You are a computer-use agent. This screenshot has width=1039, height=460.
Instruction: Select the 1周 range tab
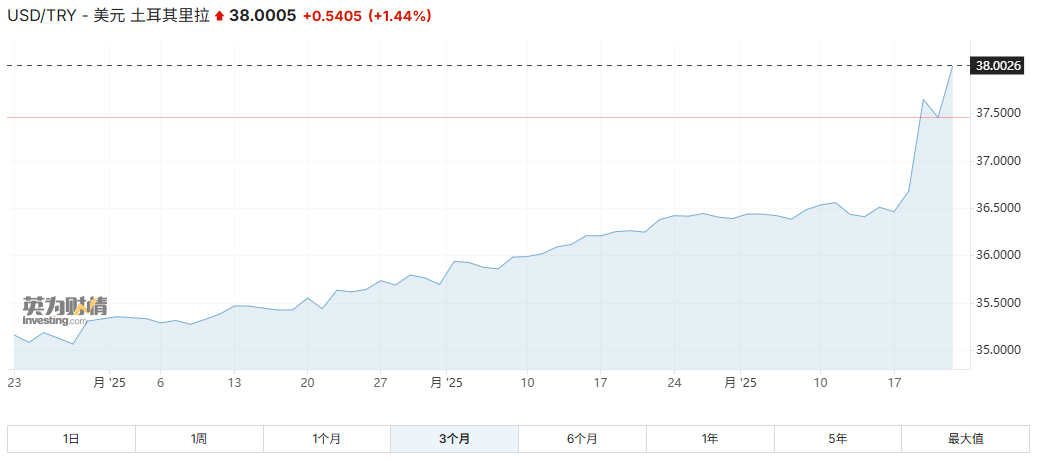[199, 438]
